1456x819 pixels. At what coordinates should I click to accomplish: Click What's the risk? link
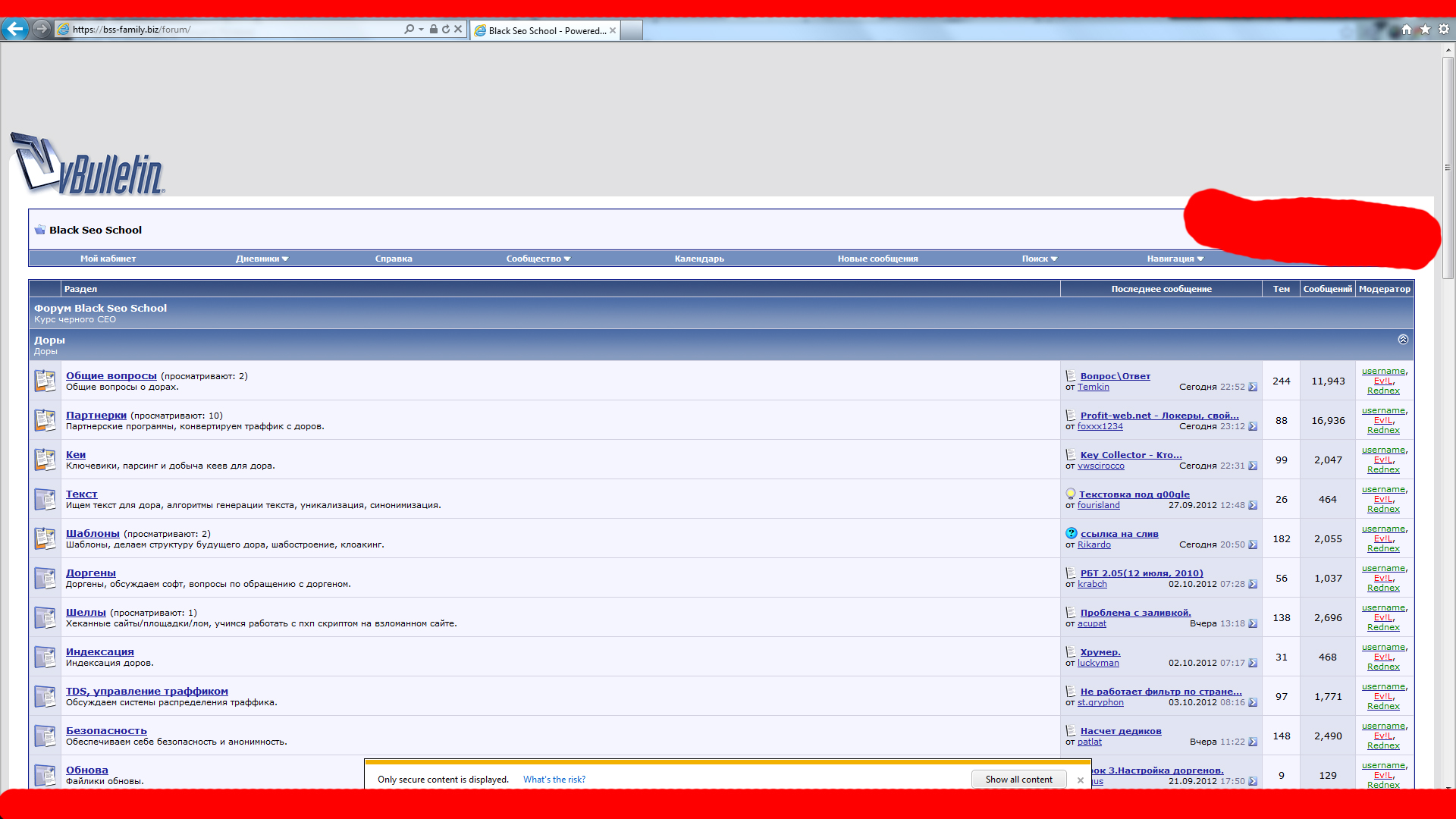tap(554, 780)
